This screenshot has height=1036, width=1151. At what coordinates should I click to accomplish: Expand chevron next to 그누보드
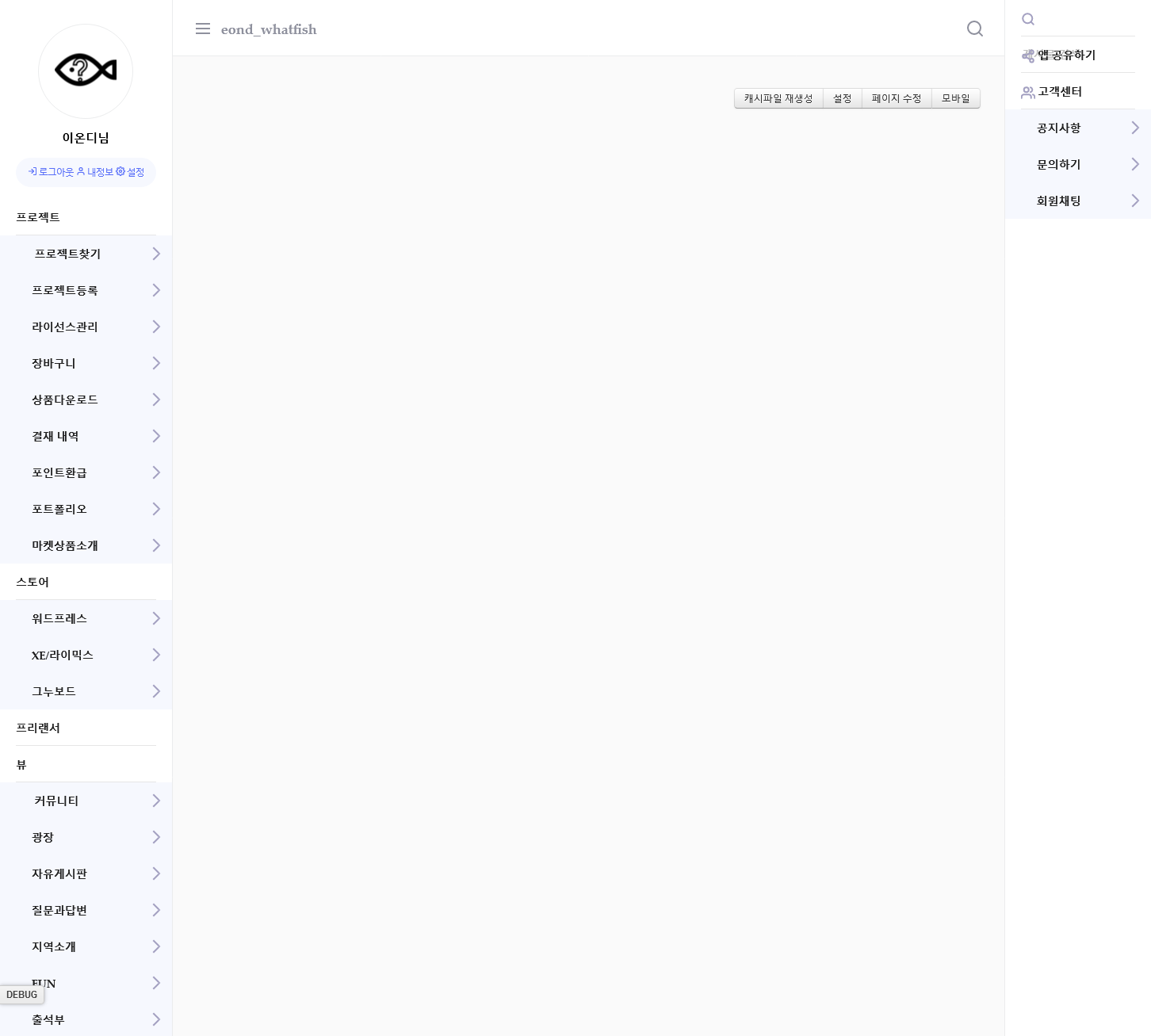[x=156, y=691]
